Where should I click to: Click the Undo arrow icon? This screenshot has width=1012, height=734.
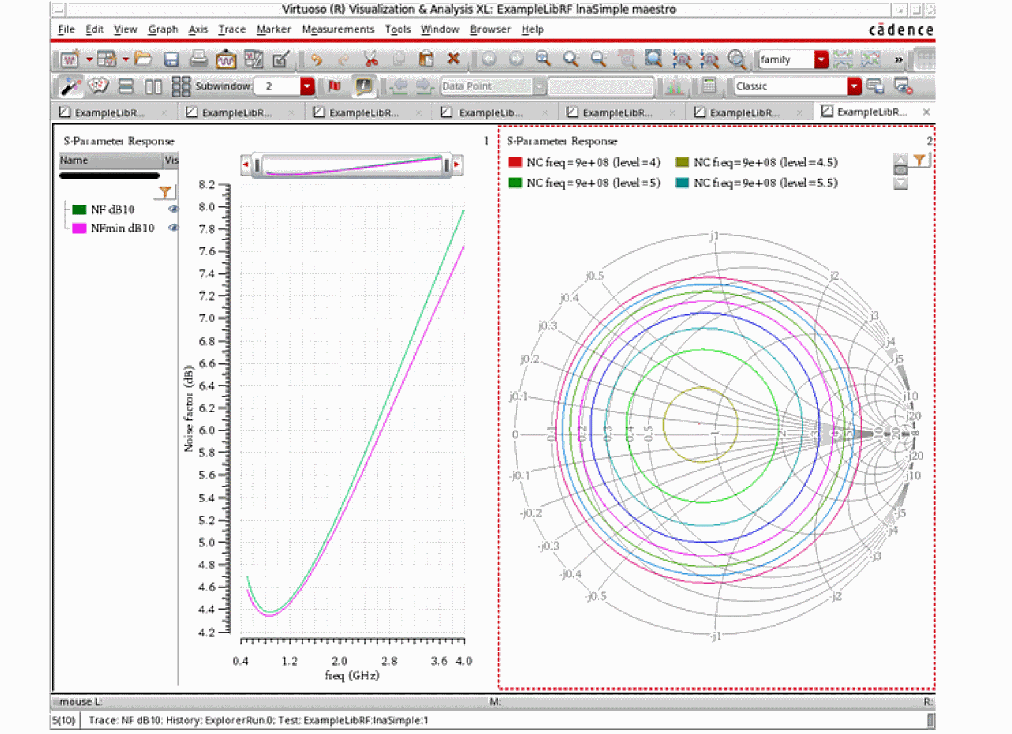(316, 59)
